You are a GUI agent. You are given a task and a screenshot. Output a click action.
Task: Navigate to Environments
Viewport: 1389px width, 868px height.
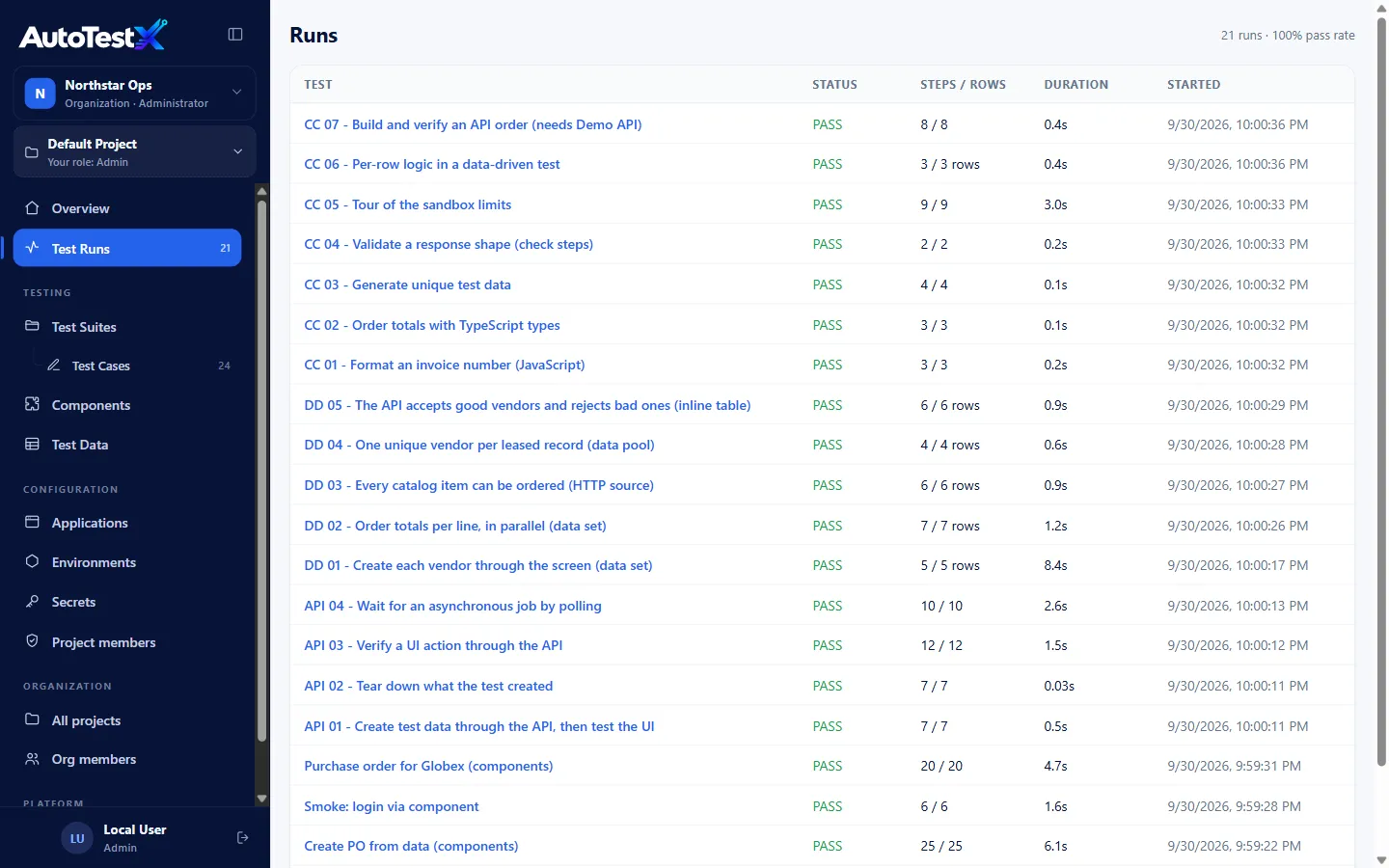[127, 562]
